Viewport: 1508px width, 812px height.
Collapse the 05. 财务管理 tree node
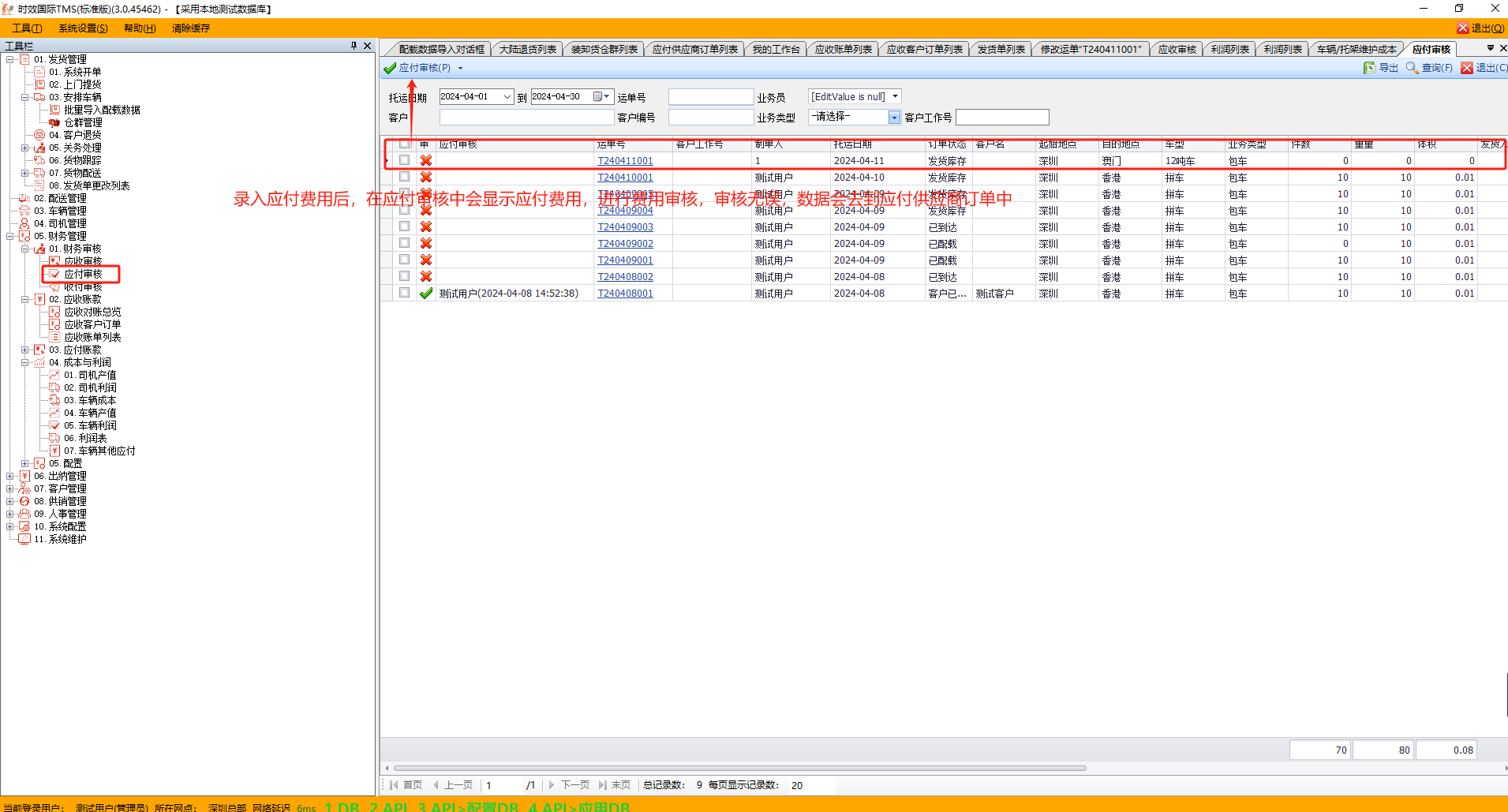[x=10, y=236]
